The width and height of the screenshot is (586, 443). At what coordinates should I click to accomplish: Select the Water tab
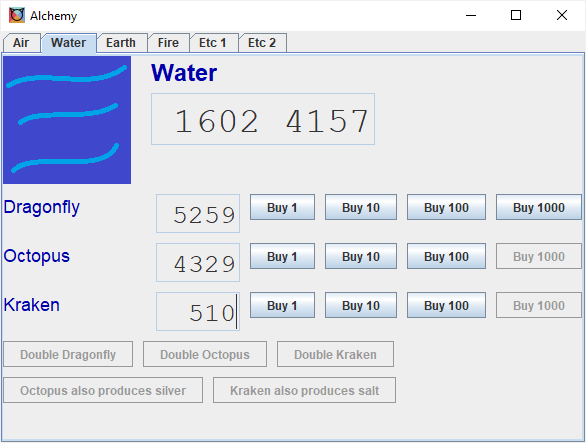tap(68, 43)
